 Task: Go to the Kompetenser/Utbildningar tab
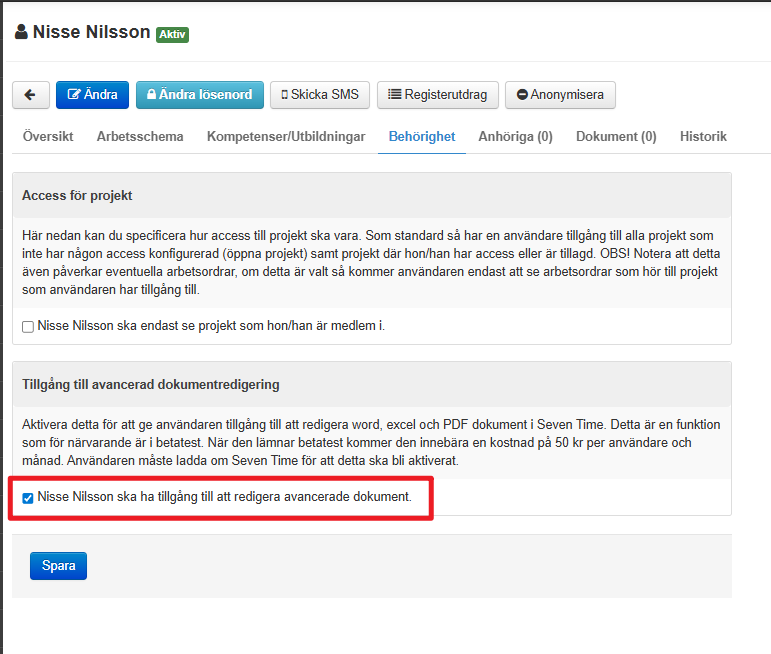(286, 137)
